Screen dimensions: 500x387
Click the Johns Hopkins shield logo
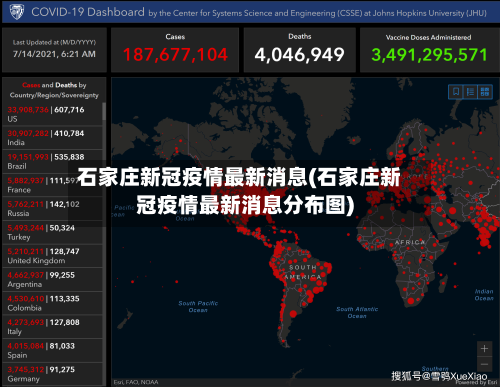click(16, 12)
